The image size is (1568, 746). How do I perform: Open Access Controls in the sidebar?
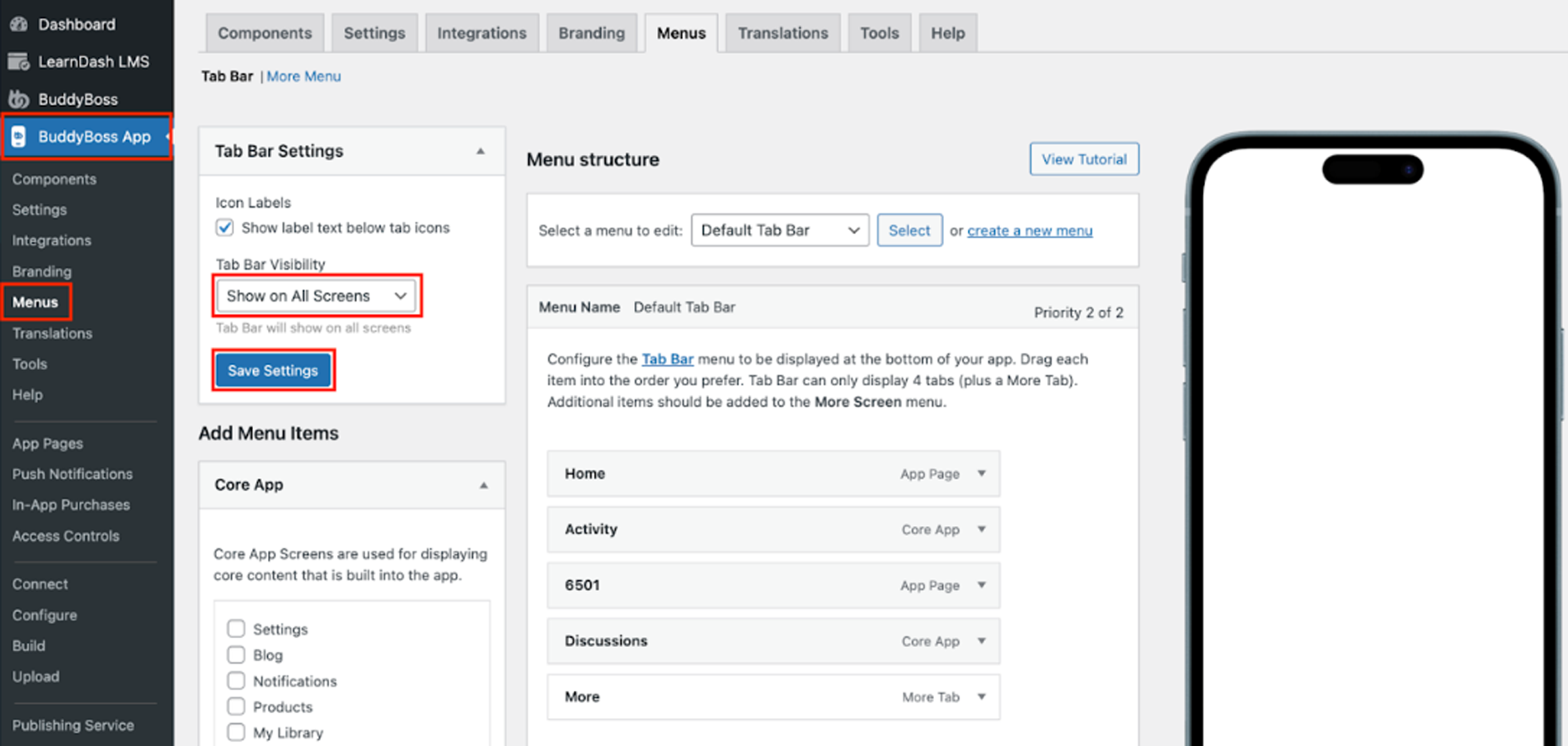tap(66, 536)
